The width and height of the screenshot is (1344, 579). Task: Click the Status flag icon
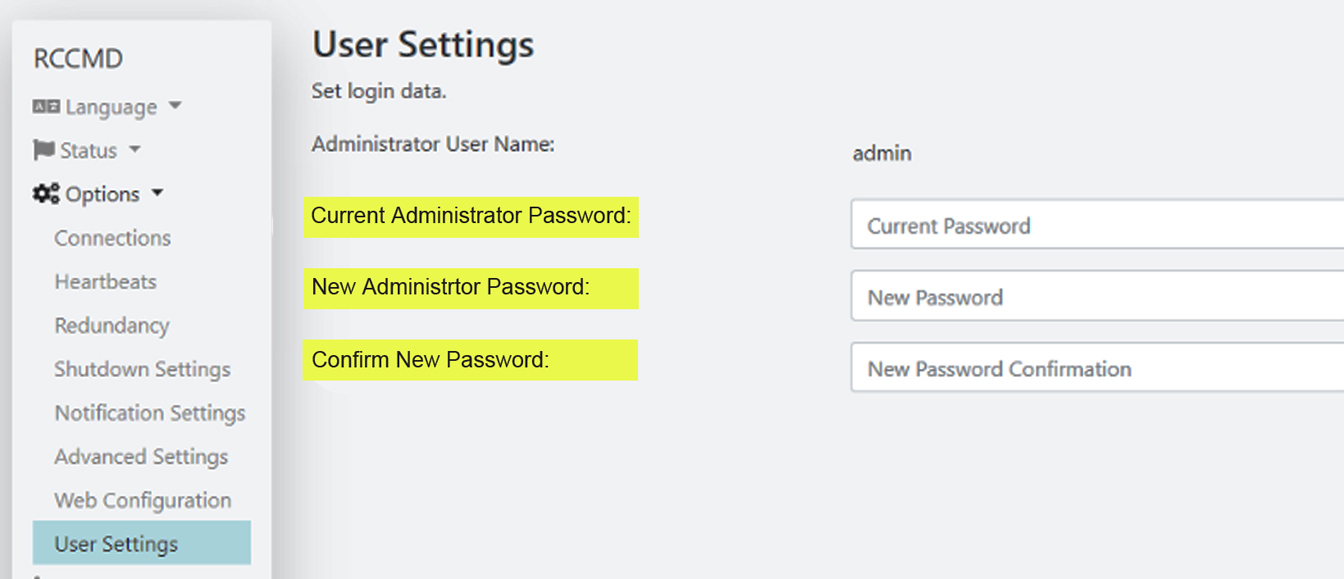(x=44, y=151)
